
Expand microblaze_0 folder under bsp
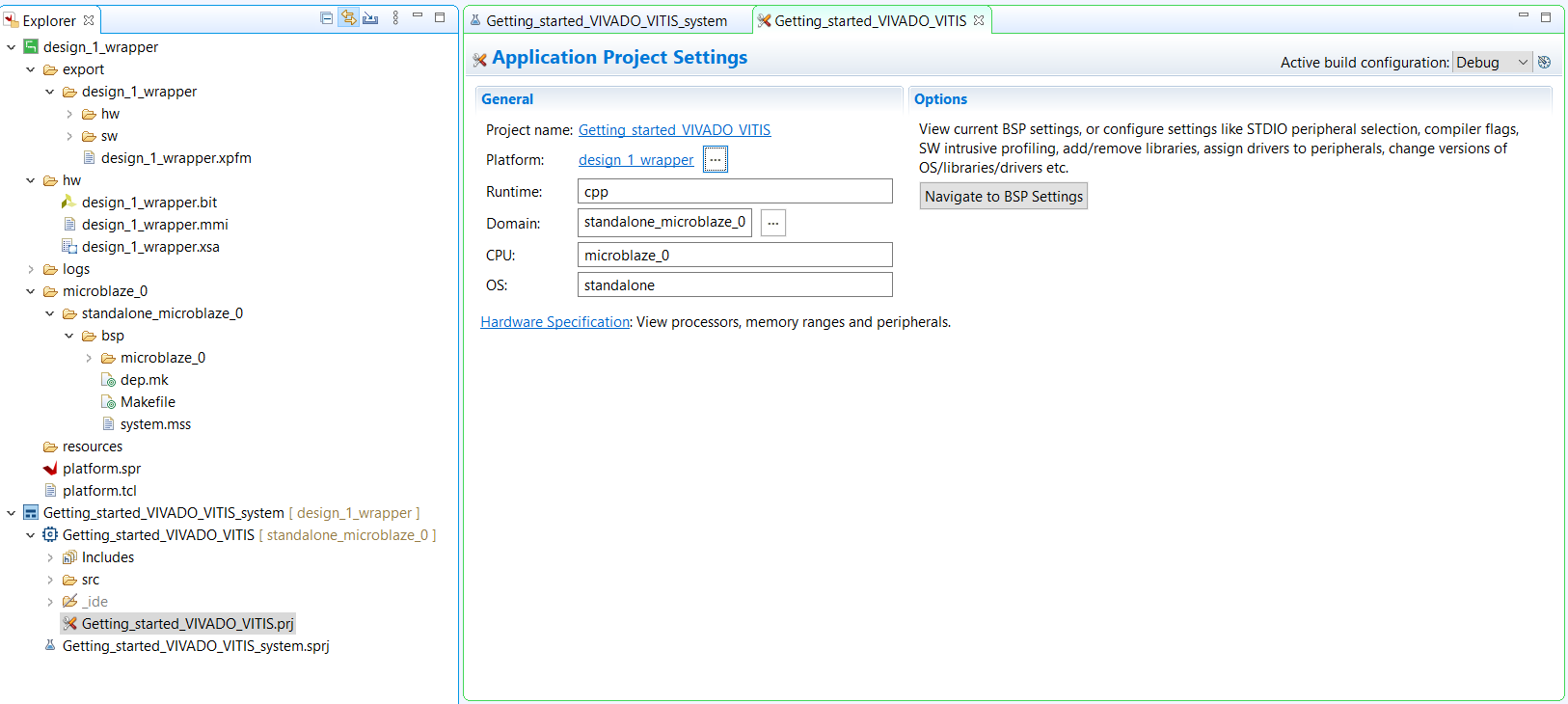88,358
